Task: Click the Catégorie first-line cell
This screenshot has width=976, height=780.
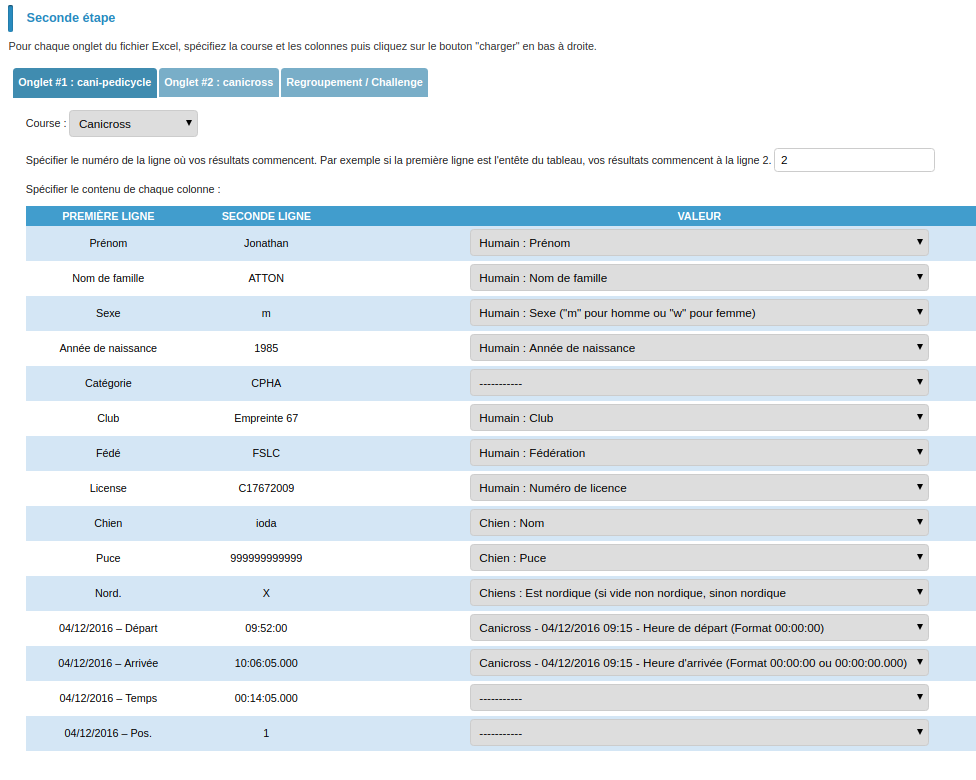Action: tap(108, 383)
